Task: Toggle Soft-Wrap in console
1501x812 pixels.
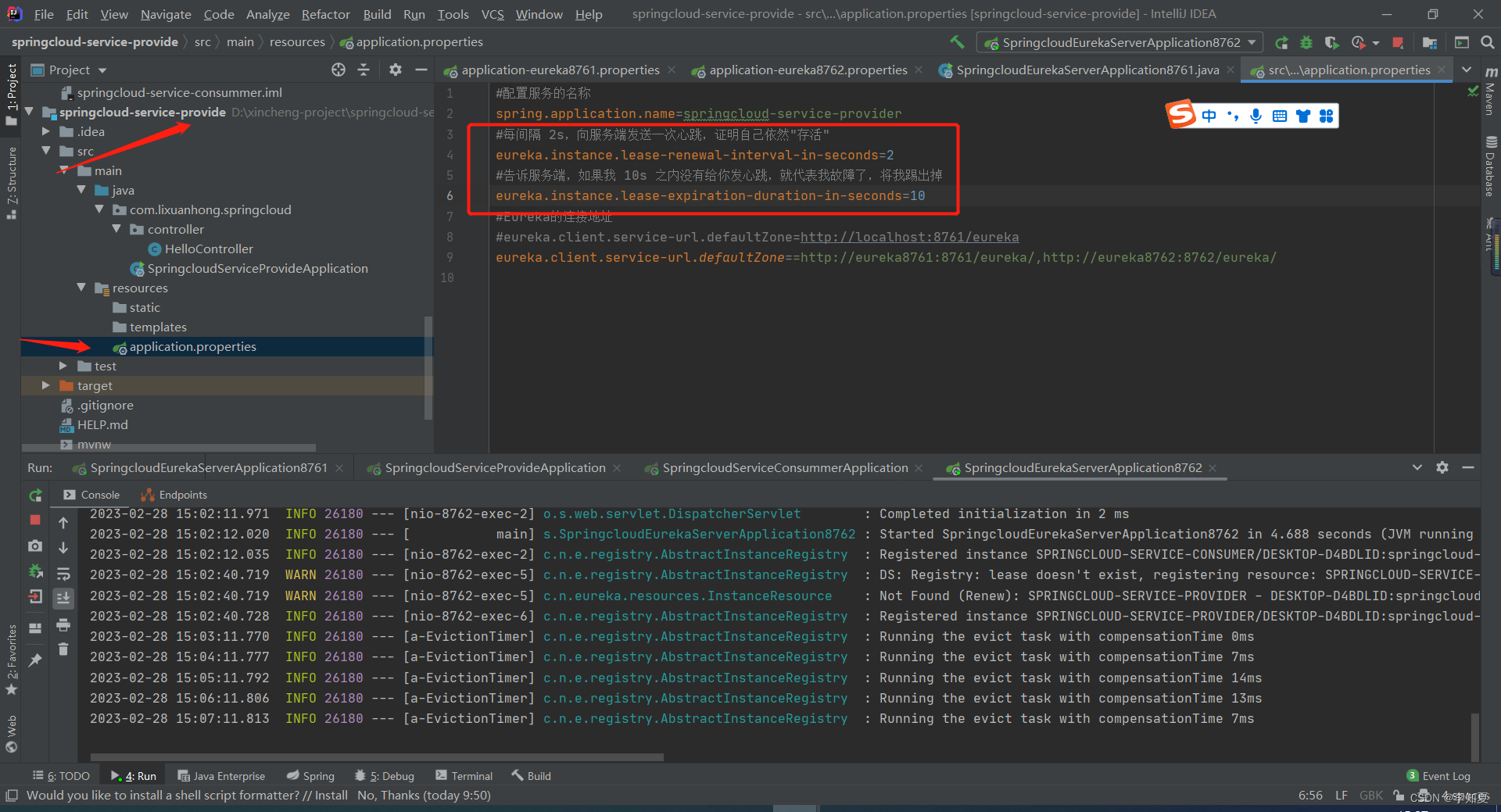Action: pos(63,573)
